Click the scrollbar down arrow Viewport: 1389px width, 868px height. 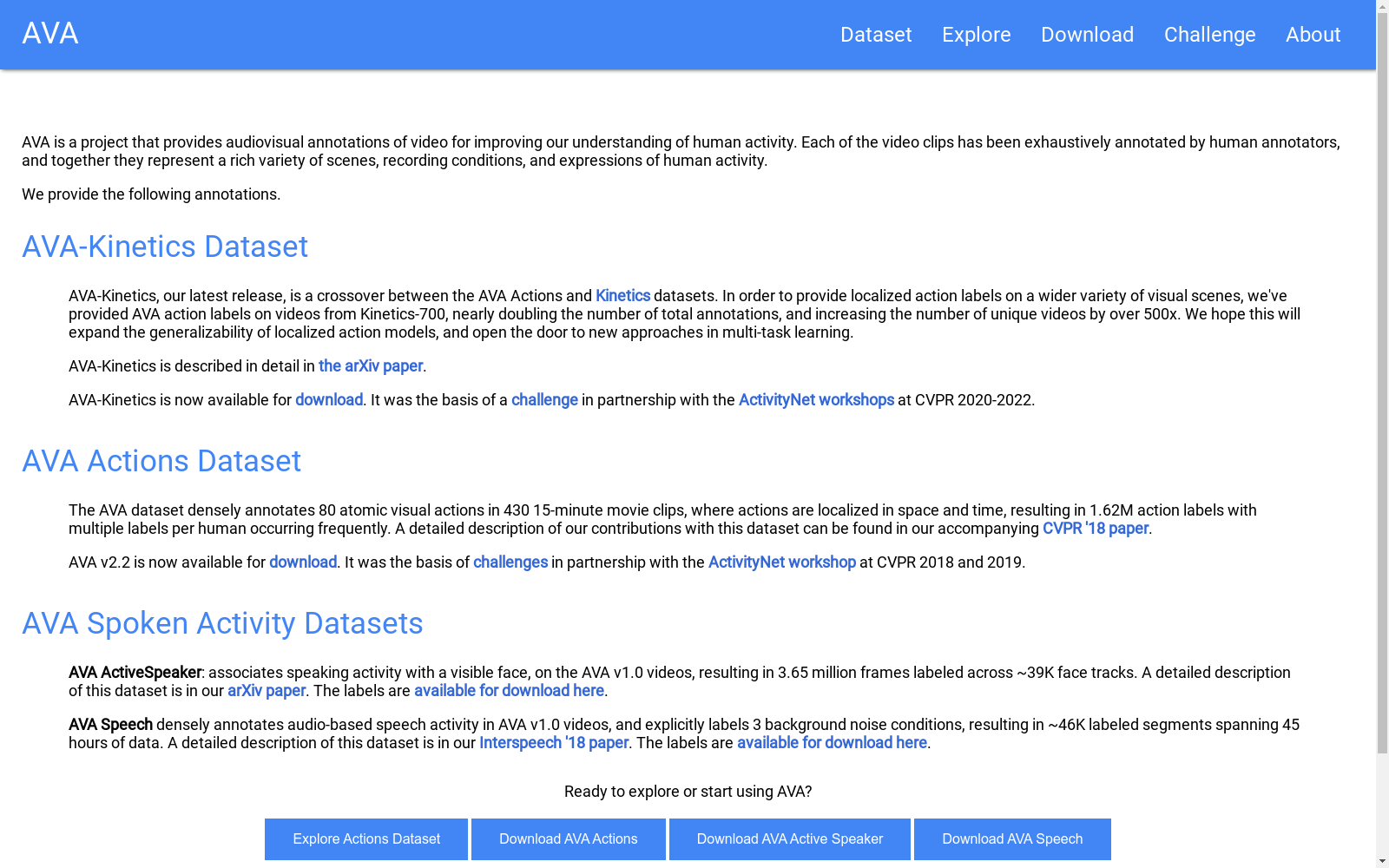pyautogui.click(x=1383, y=861)
